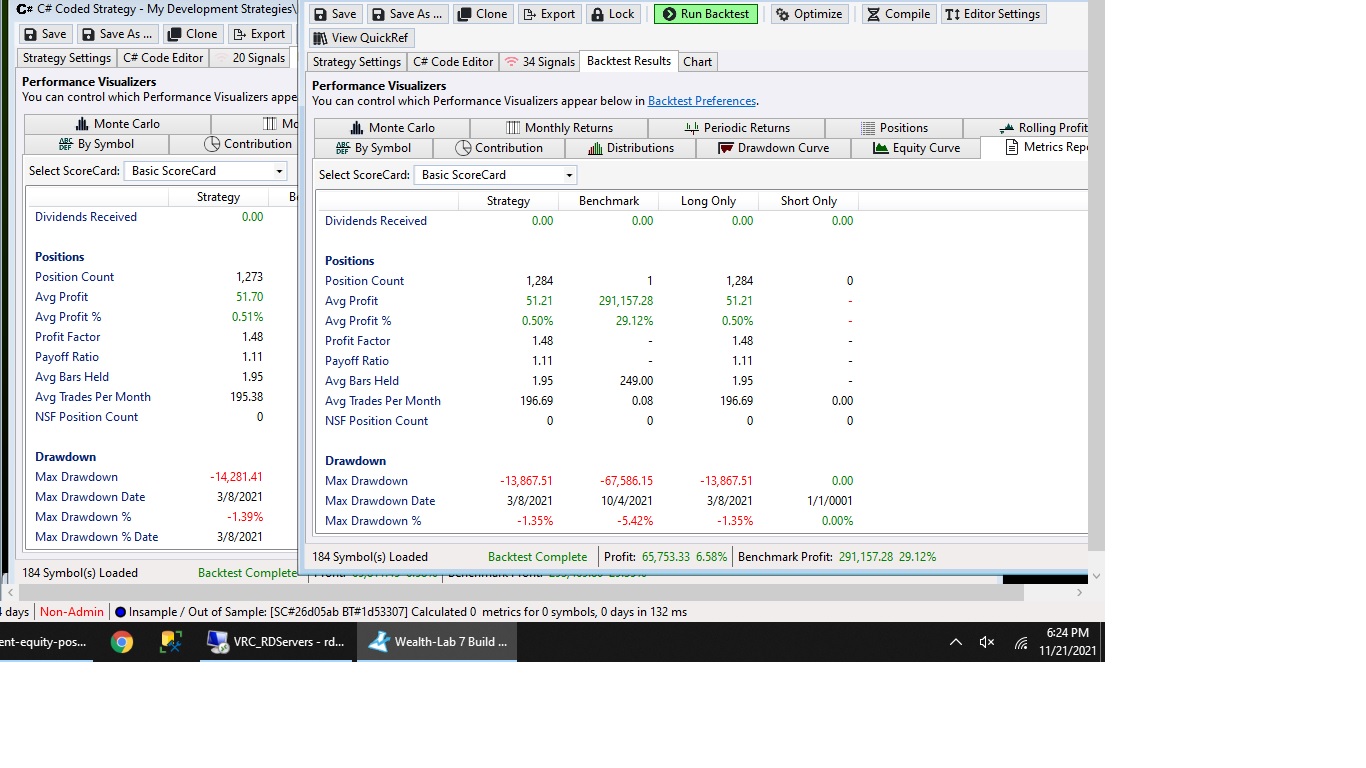Clone the strategy in right window

482,14
